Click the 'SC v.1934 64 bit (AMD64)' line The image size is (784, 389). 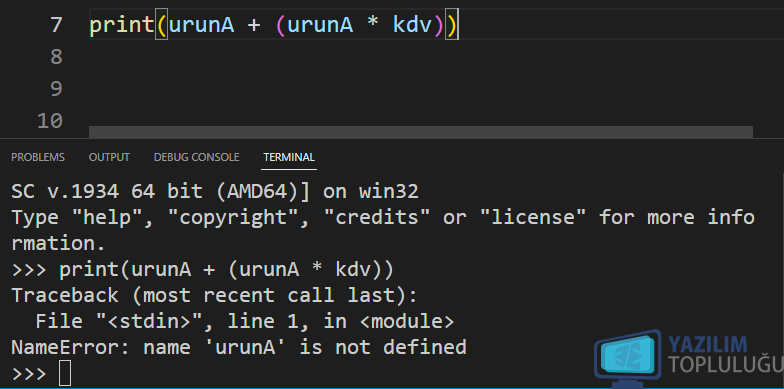click(x=214, y=192)
